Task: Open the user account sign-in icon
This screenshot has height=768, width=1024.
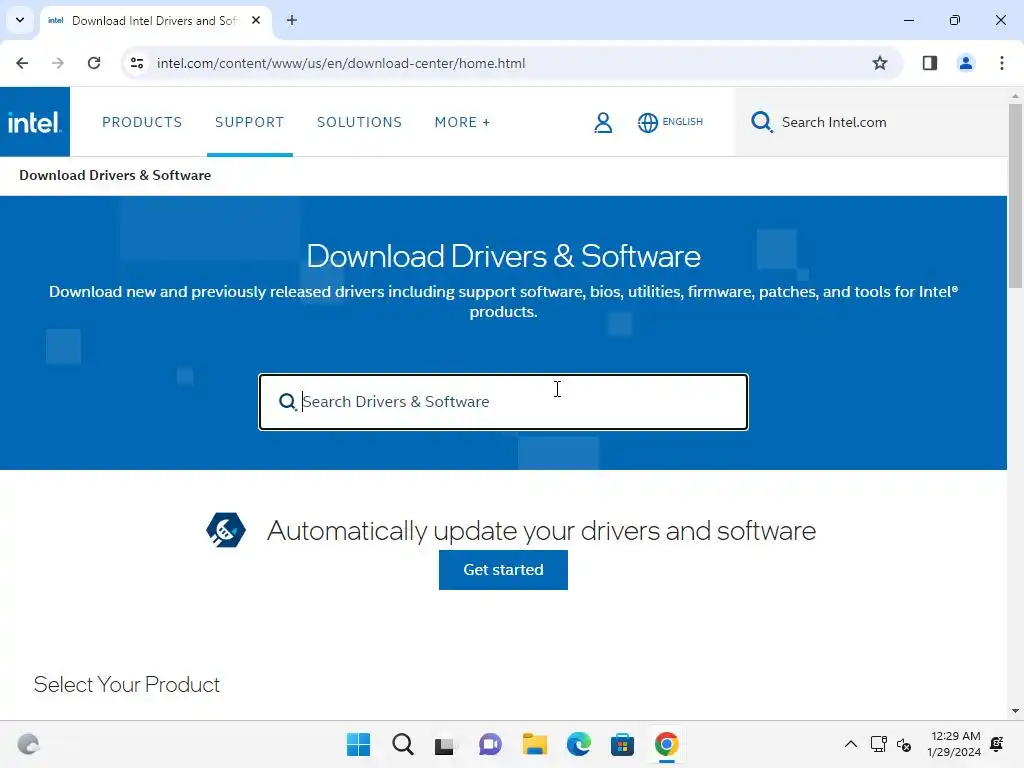Action: (603, 122)
